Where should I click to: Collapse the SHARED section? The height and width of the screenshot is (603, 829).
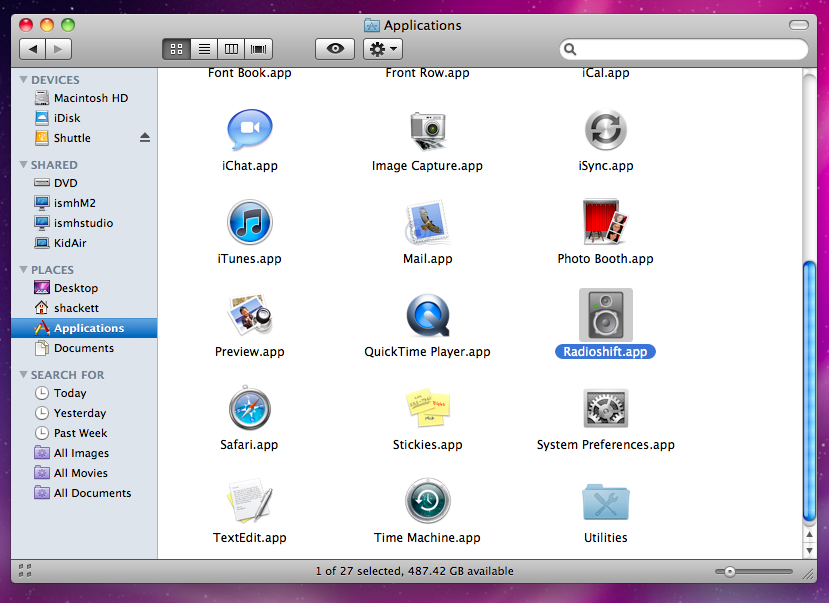(x=23, y=165)
